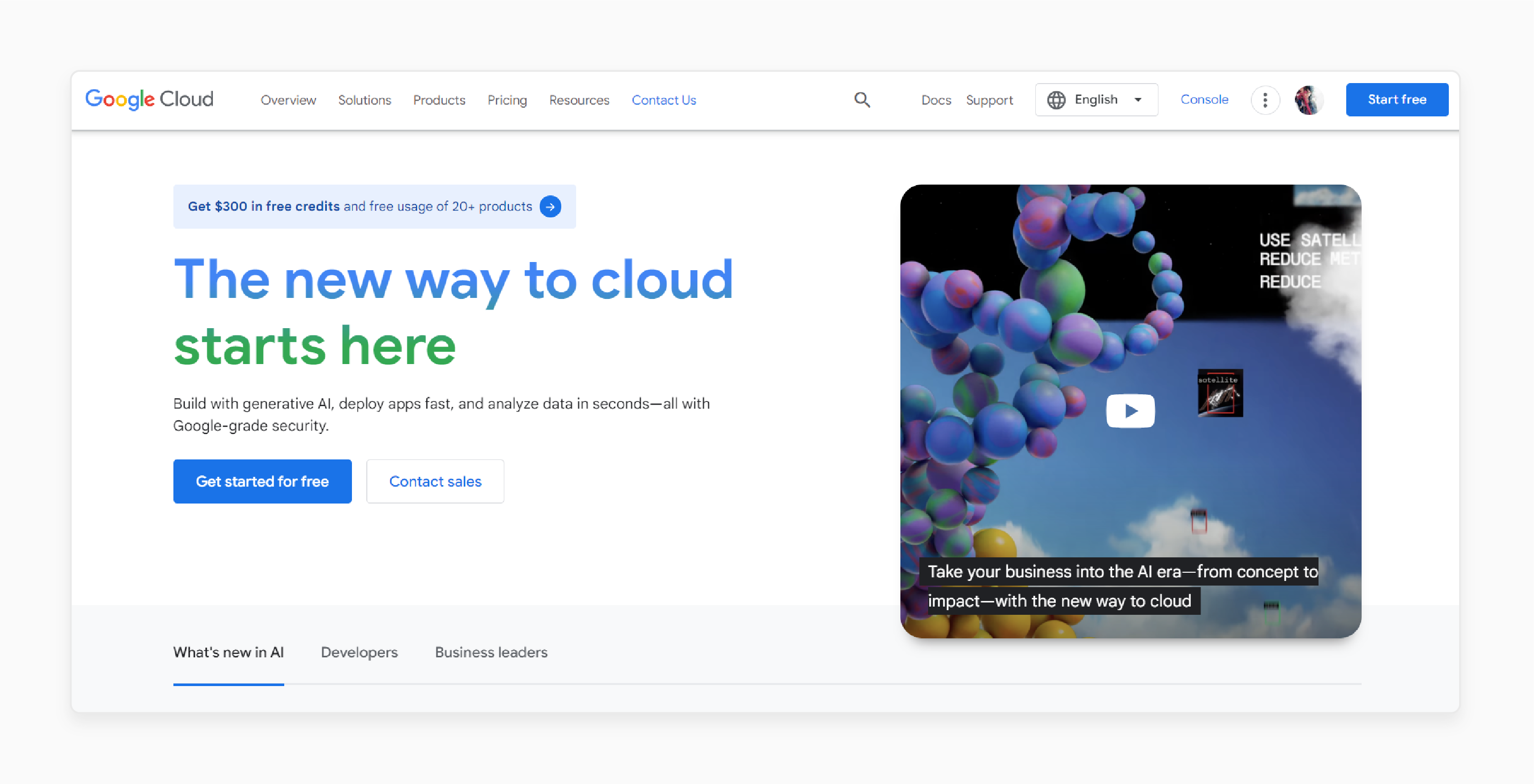1534x784 pixels.
Task: Click the satellite thumbnail in the video
Action: (x=1220, y=393)
